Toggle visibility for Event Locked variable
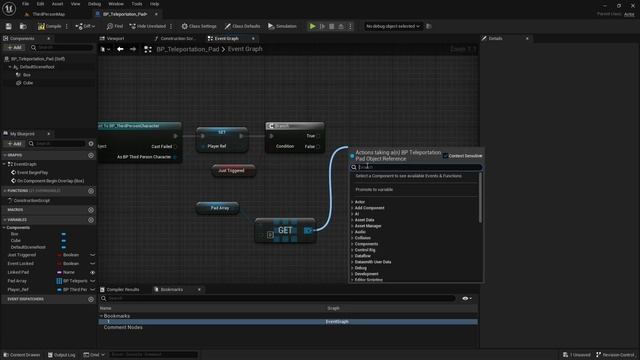The image size is (640, 360). point(93,264)
